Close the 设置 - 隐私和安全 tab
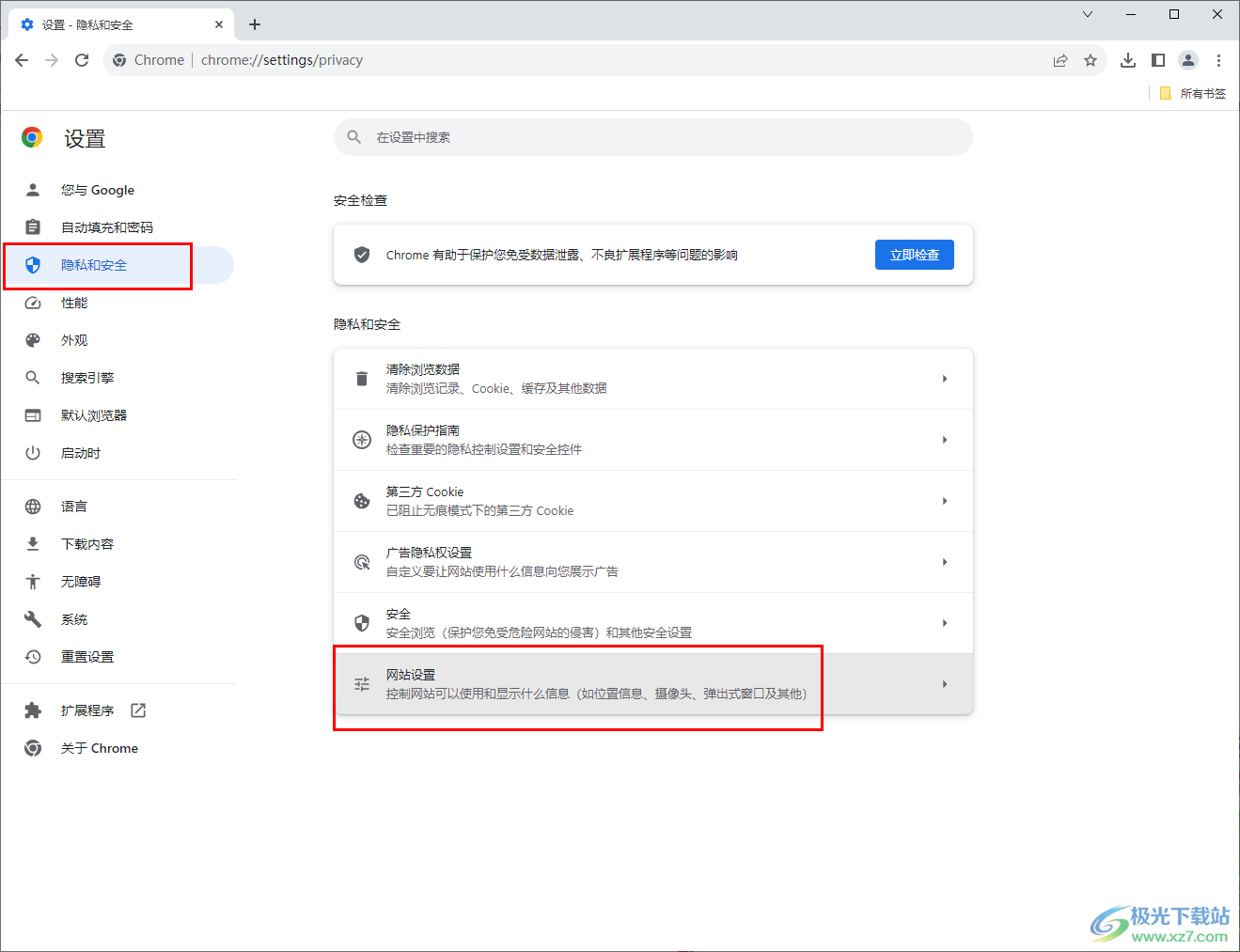The height and width of the screenshot is (952, 1240). [x=219, y=24]
